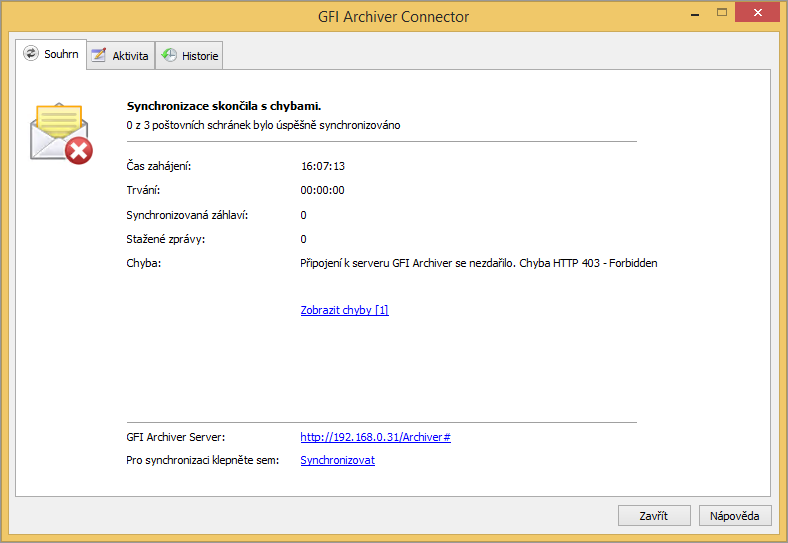
Task: Click the Pro synchronizaci klepněte sem: label
Action: [x=203, y=460]
